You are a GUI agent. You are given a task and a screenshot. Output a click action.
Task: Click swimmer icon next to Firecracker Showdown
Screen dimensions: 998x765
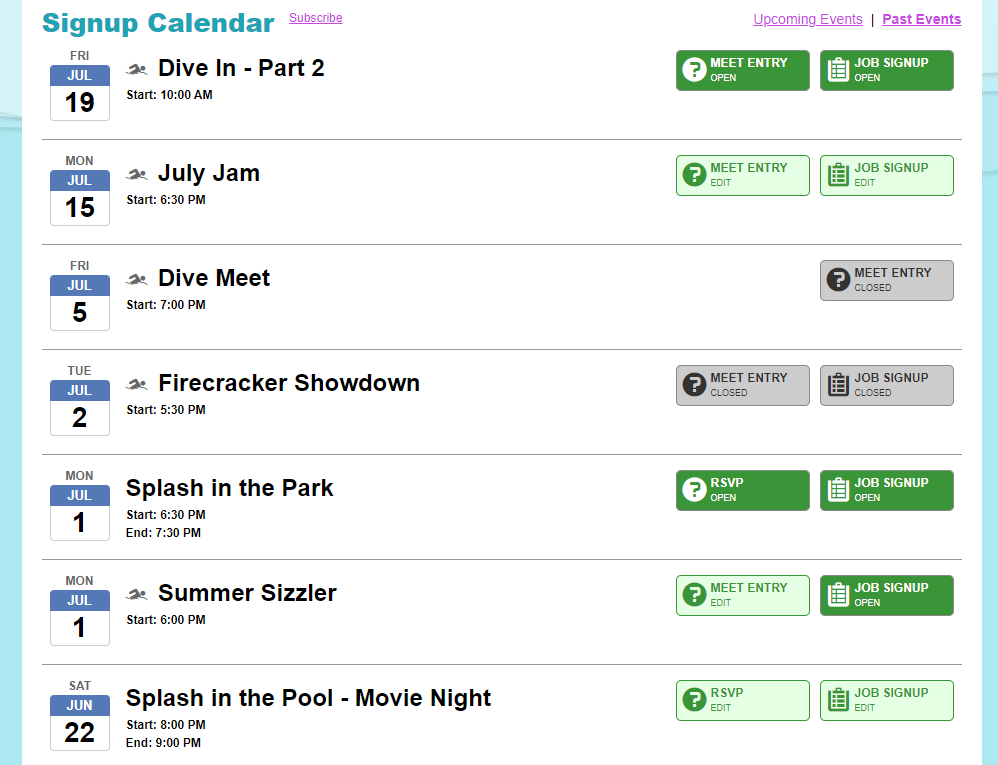137,384
